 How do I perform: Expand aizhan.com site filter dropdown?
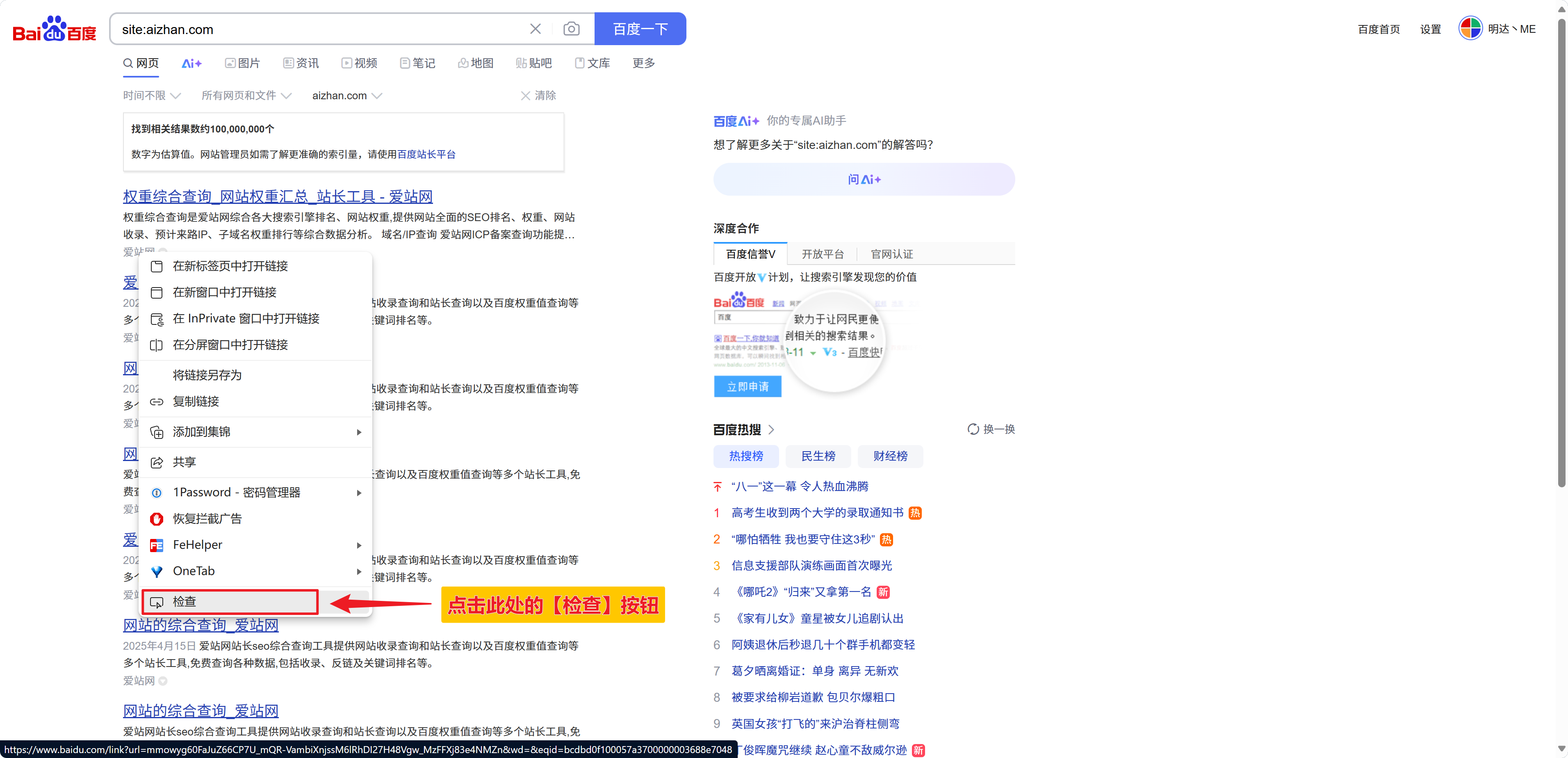tap(347, 96)
